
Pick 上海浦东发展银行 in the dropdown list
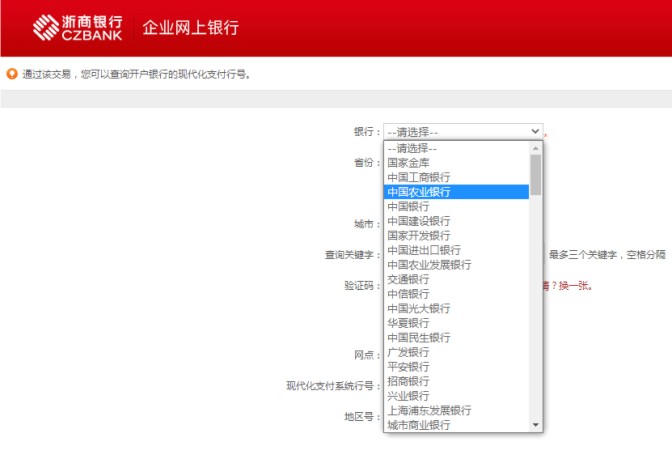coord(456,411)
